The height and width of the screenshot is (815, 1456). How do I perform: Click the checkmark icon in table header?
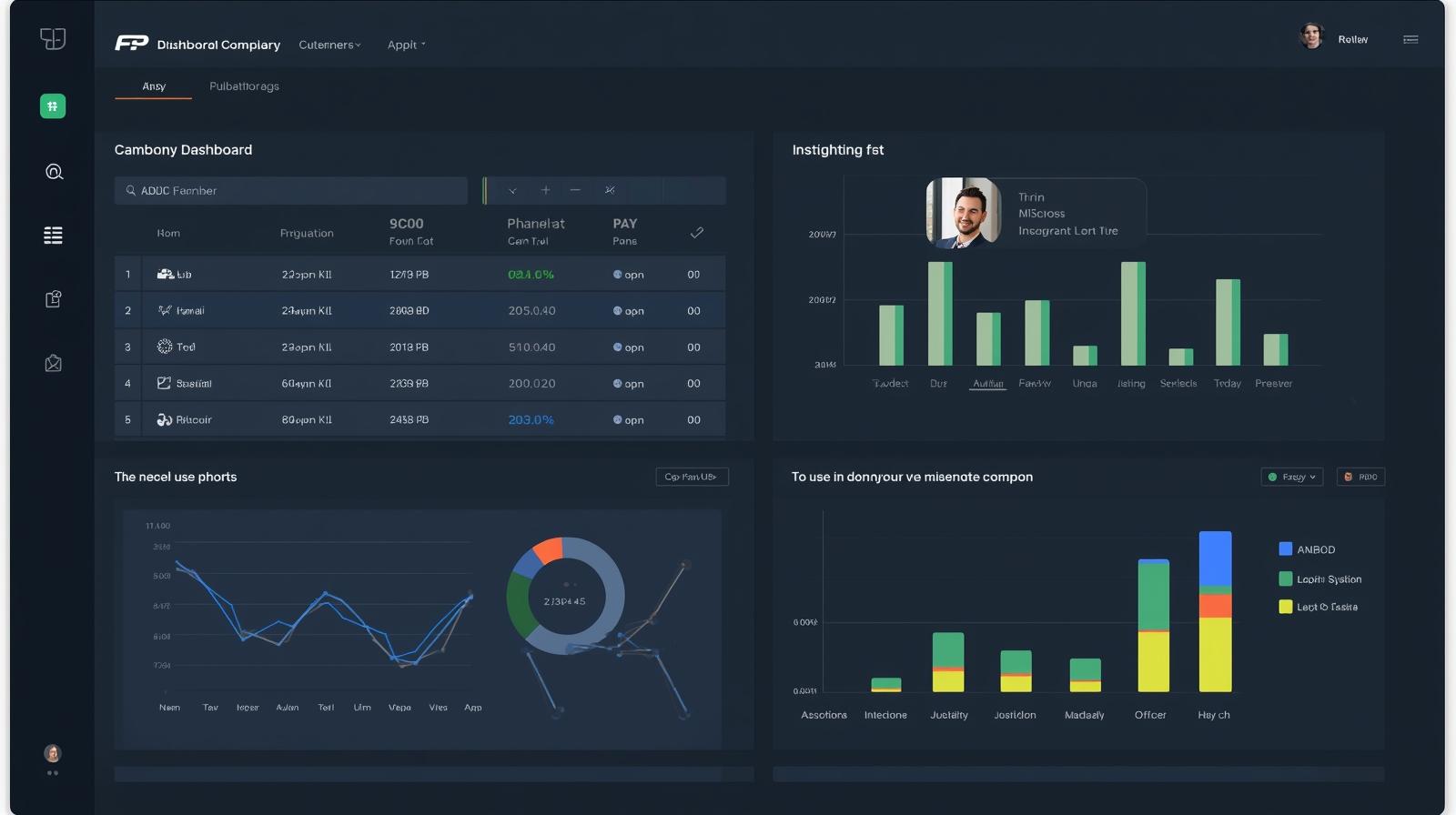point(696,233)
